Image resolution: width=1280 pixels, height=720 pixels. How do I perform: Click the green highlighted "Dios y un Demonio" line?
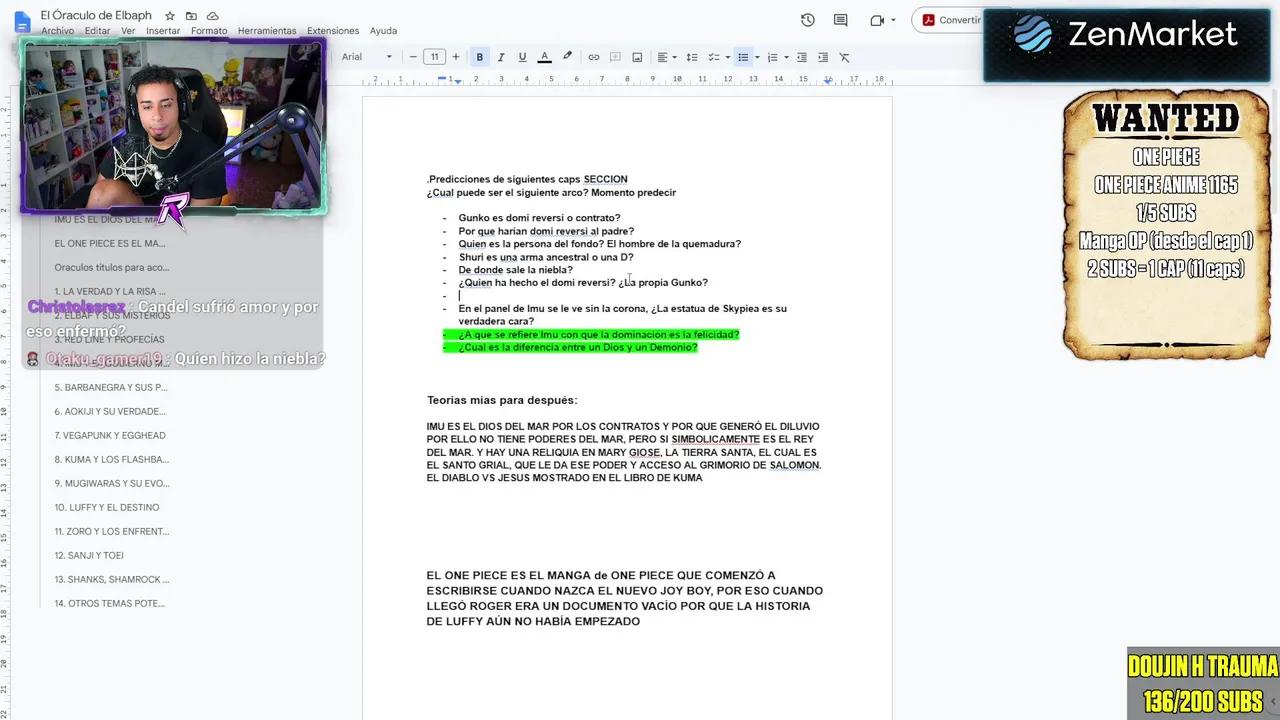click(x=577, y=347)
